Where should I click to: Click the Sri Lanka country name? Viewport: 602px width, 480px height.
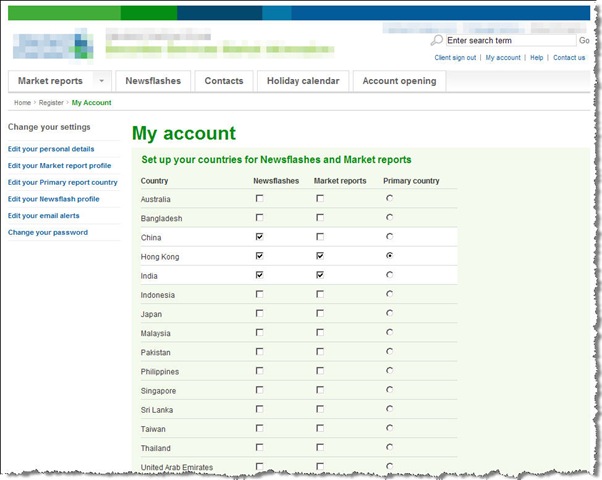click(157, 410)
